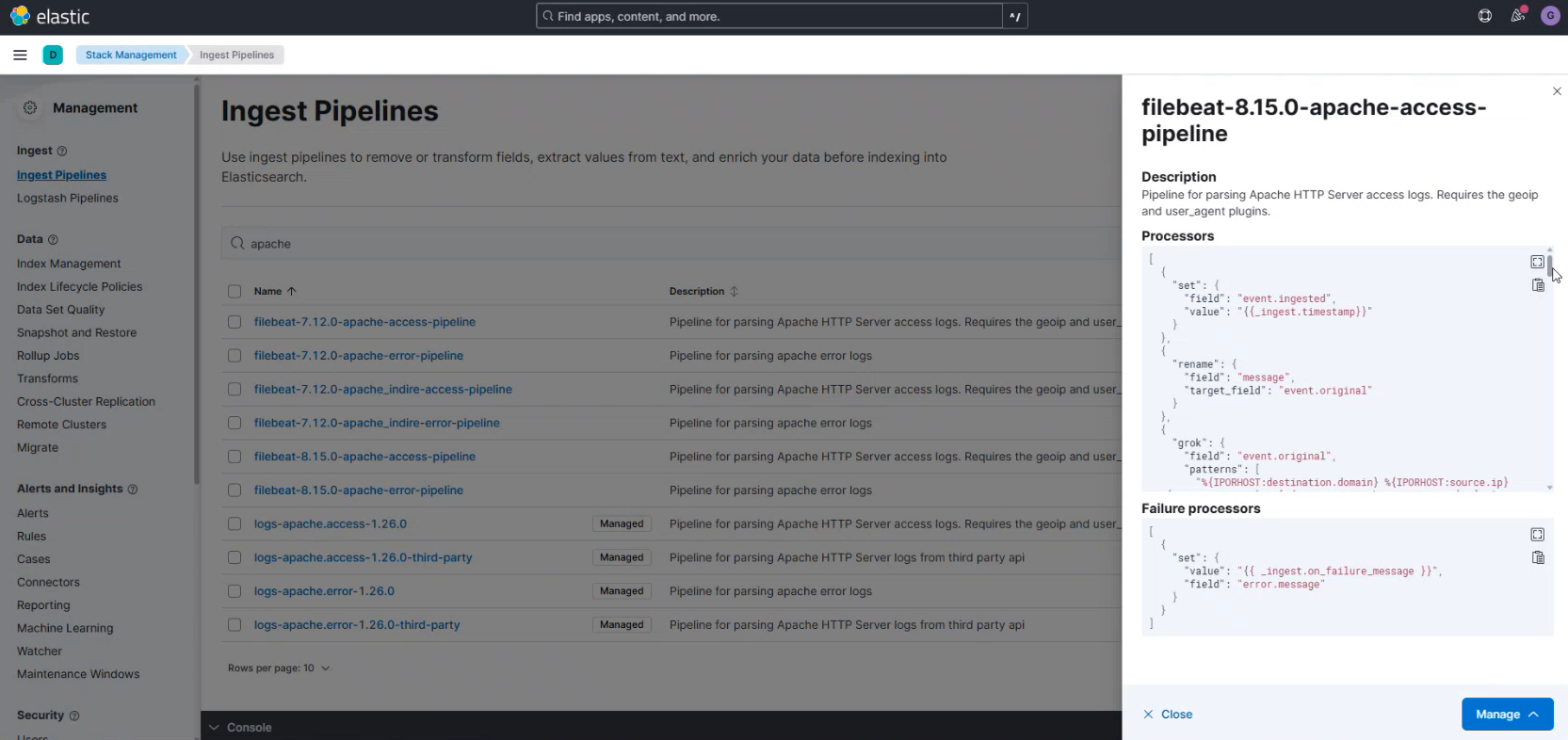This screenshot has height=740, width=1568.
Task: Check the filebeat-7.12.0-apache_indire-access-pipeline row
Action: tap(234, 389)
